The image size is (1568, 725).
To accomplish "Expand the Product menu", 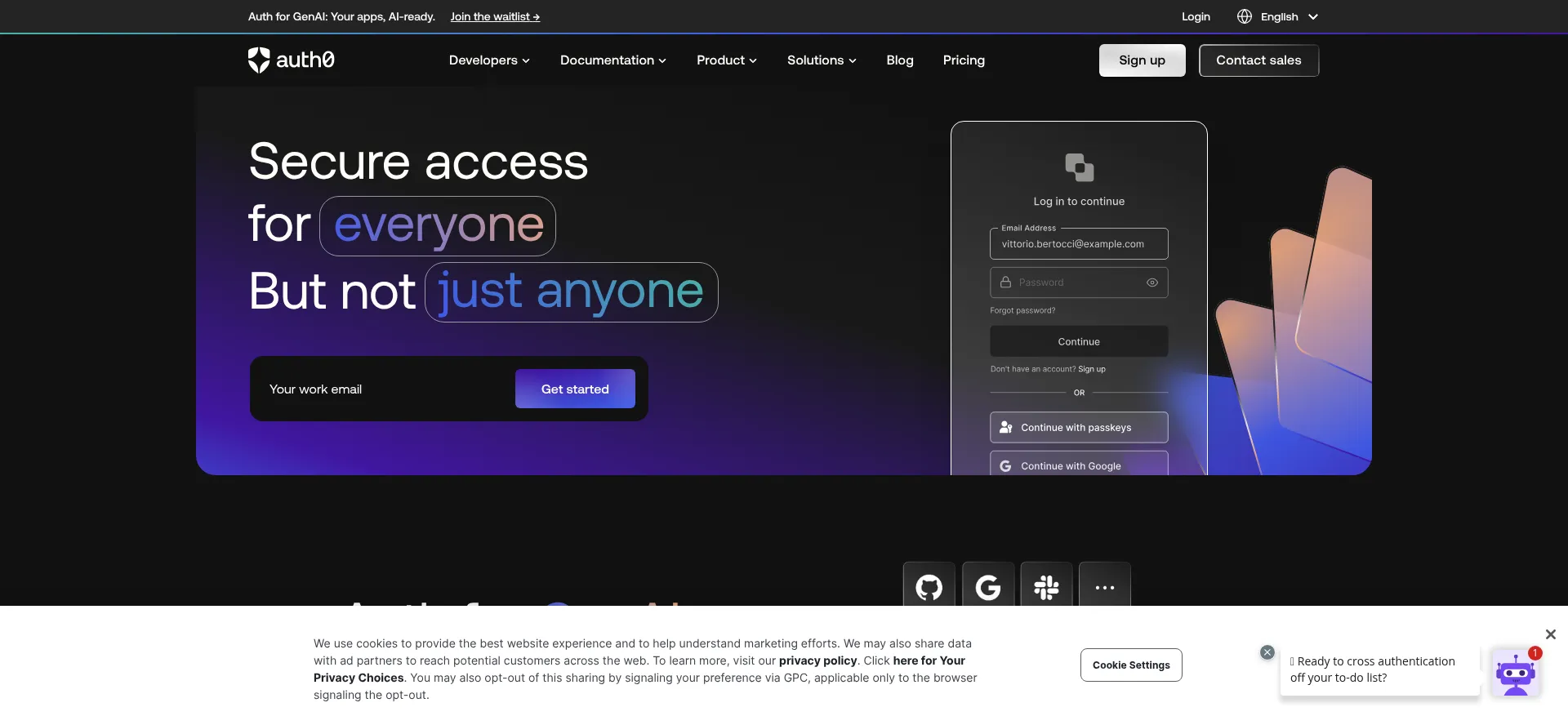I will click(x=726, y=60).
